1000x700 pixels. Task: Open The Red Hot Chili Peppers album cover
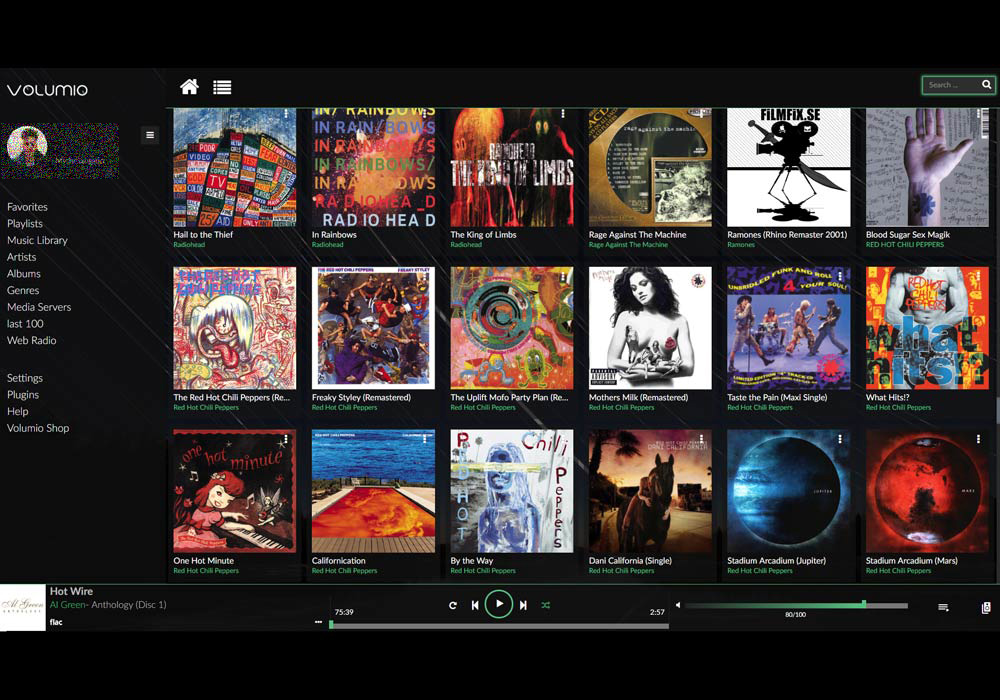click(x=235, y=328)
